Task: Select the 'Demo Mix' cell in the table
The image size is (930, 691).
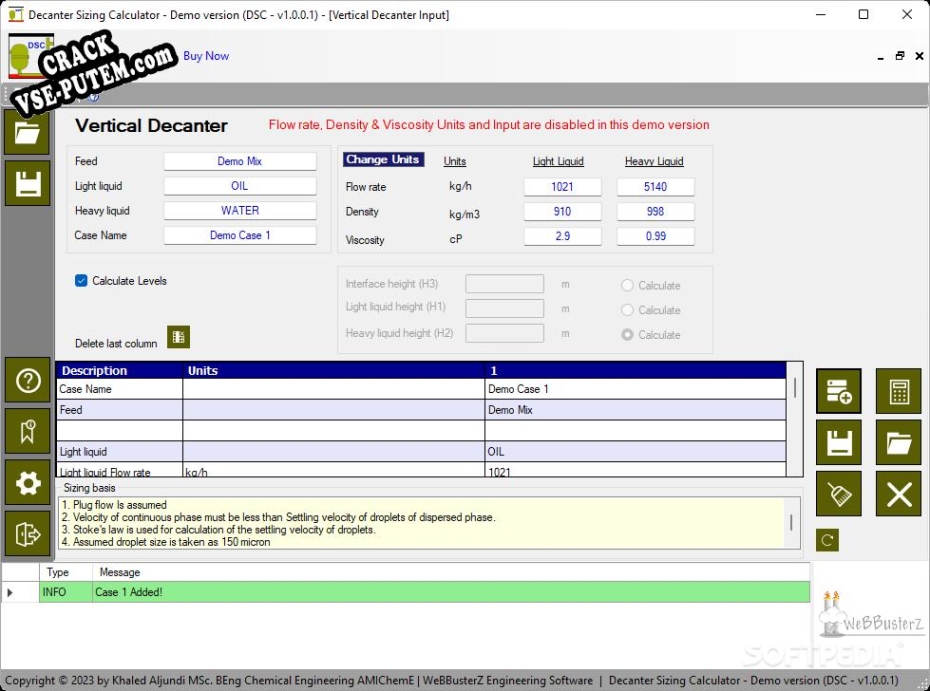Action: (635, 410)
